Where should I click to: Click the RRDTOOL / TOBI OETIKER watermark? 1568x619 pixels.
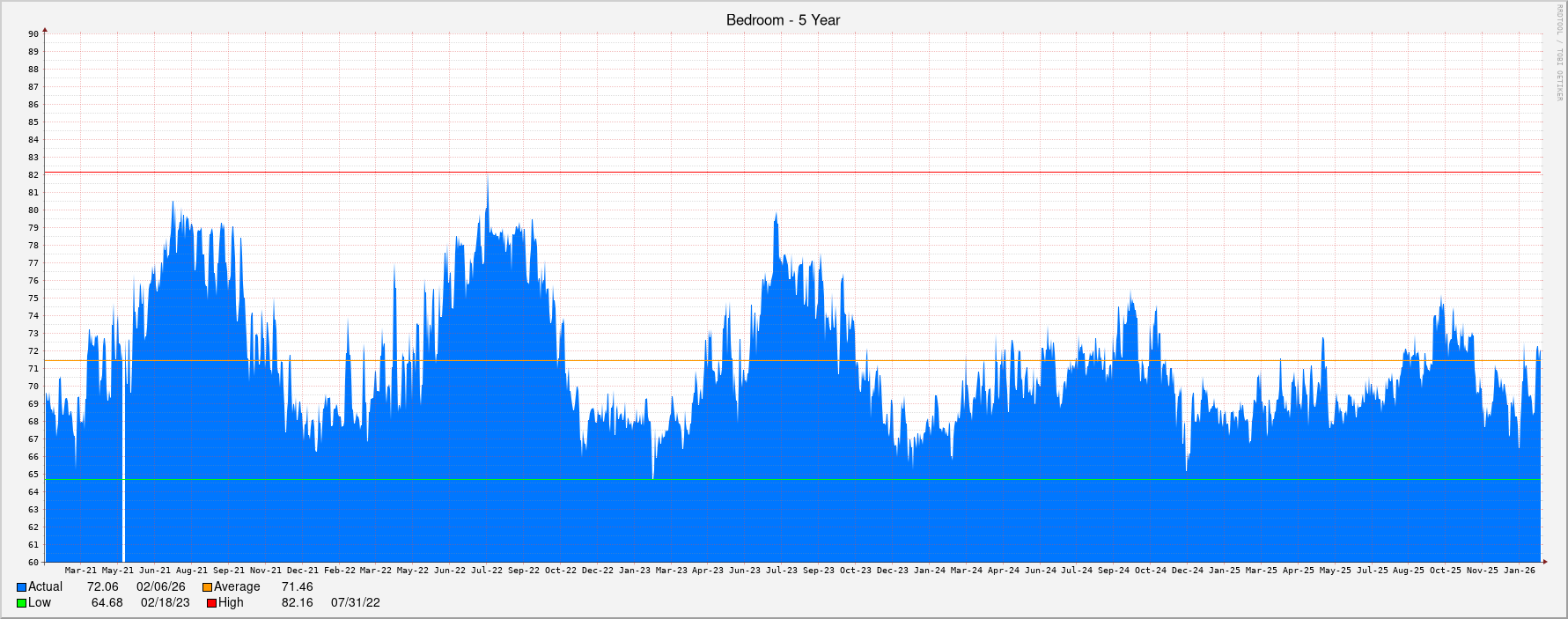(1558, 53)
